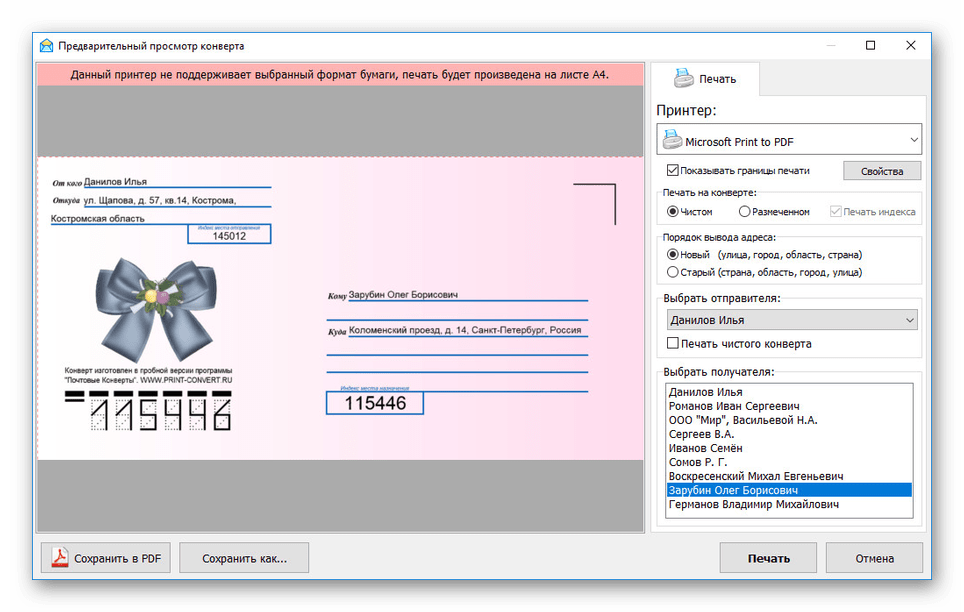
Task: Click 'Сохранить как...' button
Action: point(244,558)
